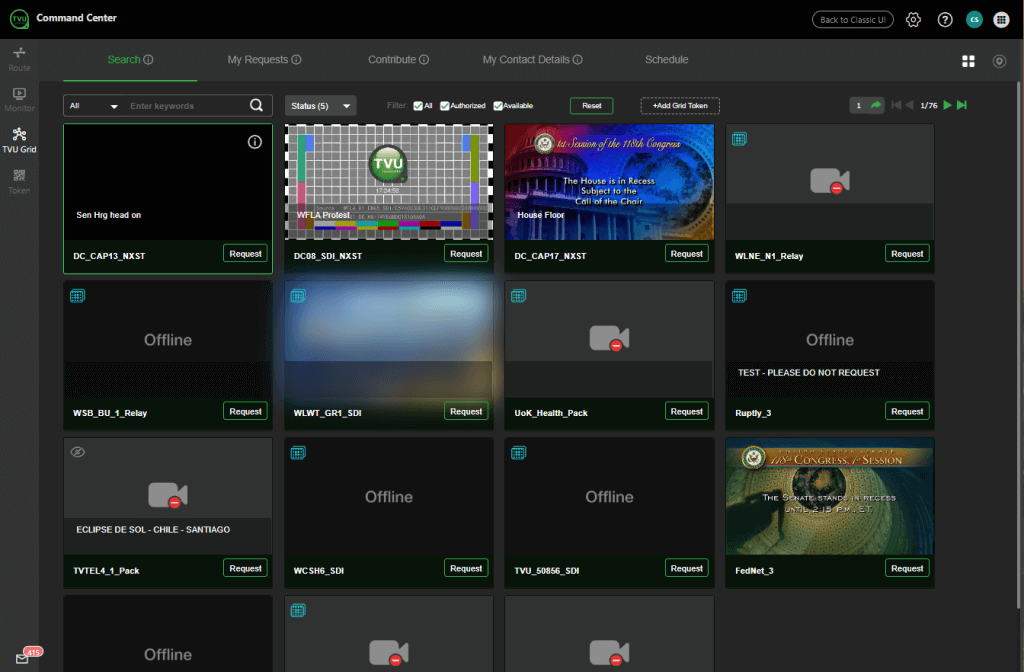Request the TVTEL4_1_Pack source

point(245,568)
